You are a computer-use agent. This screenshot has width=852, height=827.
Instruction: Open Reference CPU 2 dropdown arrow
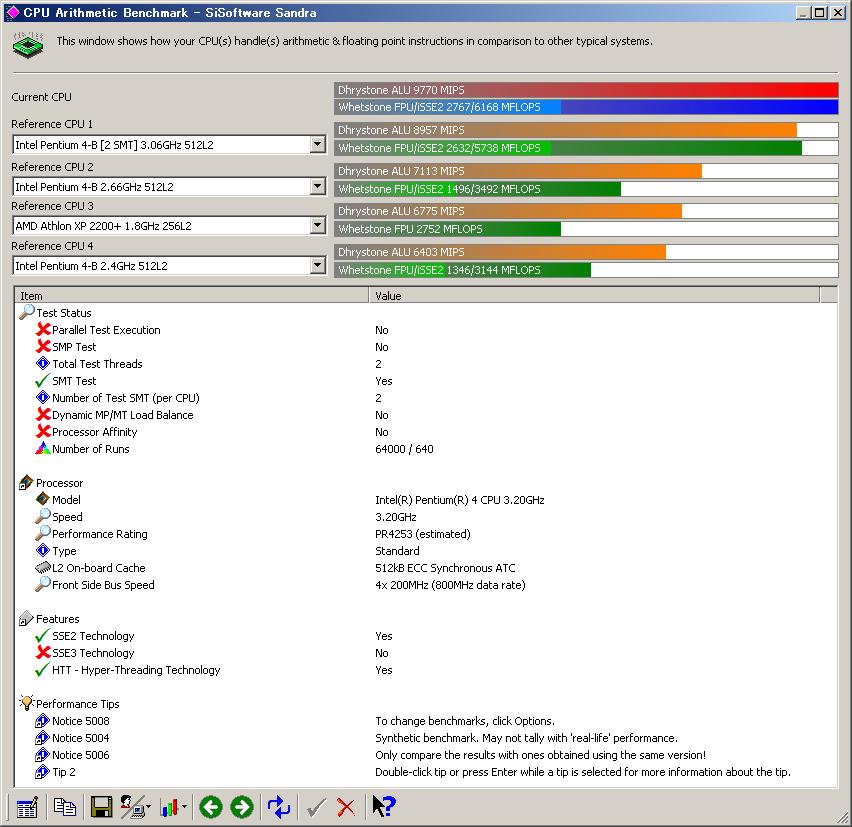coord(318,186)
